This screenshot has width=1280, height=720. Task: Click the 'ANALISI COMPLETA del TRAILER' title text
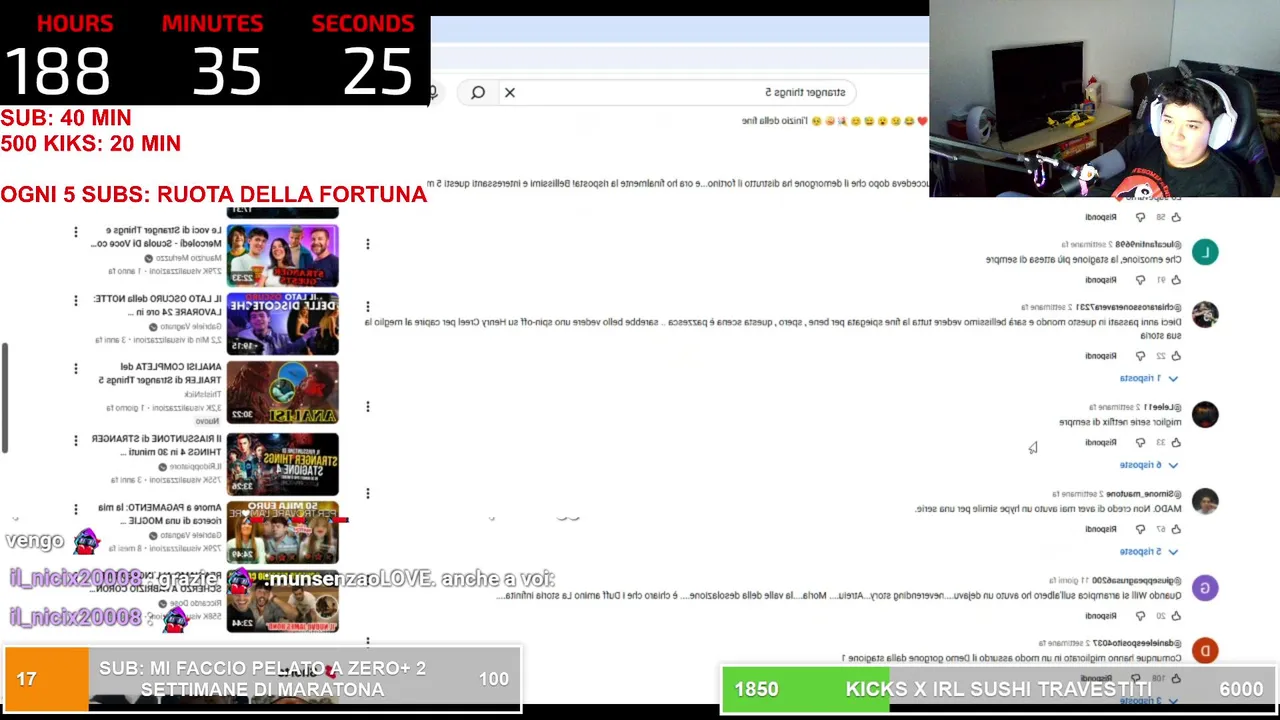pyautogui.click(x=160, y=374)
